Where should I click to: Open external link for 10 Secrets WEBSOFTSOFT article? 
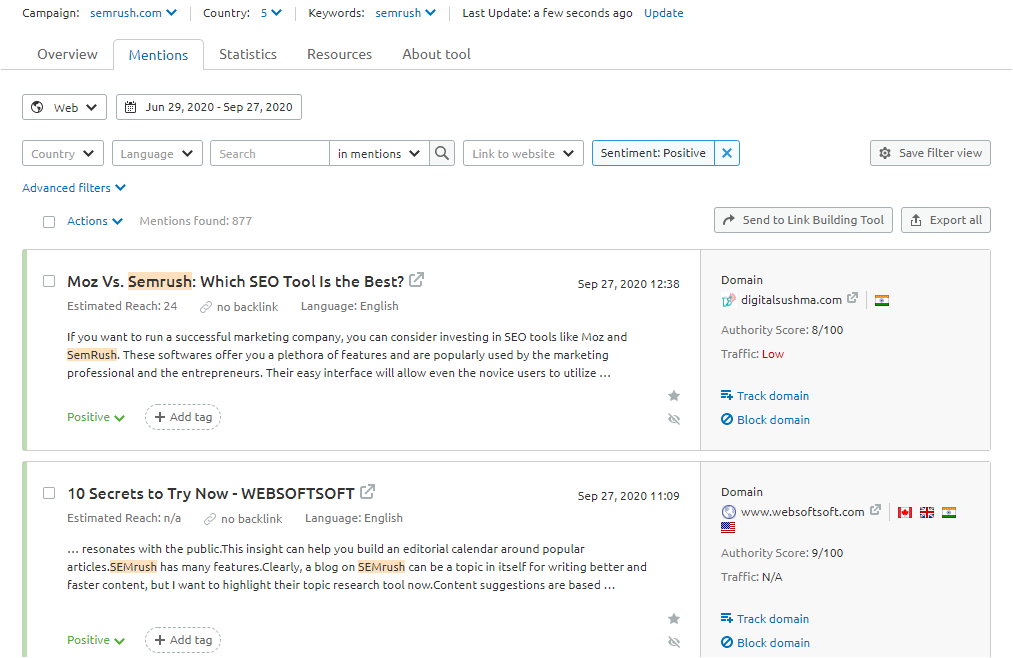tap(368, 492)
